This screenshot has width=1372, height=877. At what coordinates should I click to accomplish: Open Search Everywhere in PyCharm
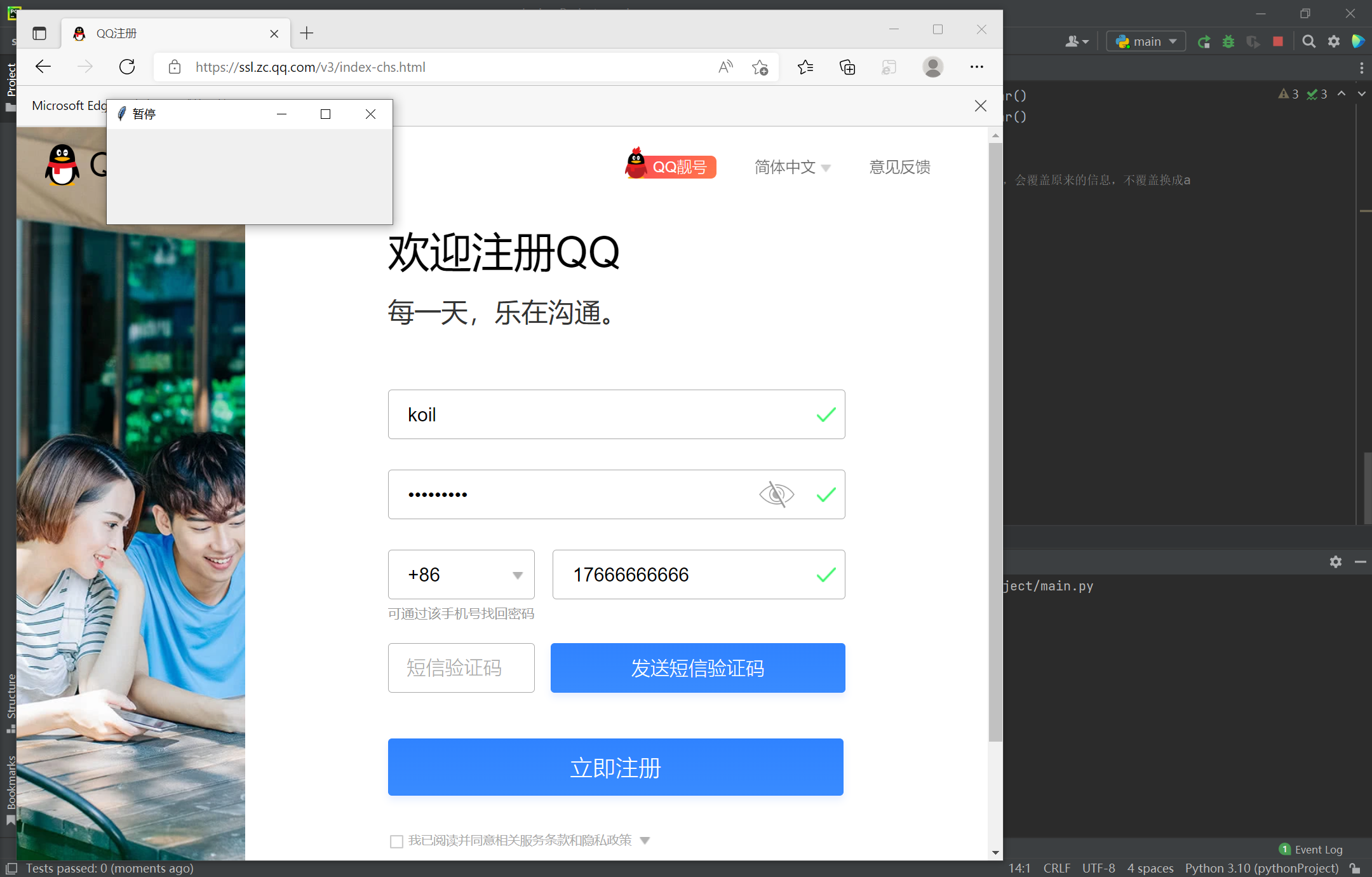(1309, 41)
